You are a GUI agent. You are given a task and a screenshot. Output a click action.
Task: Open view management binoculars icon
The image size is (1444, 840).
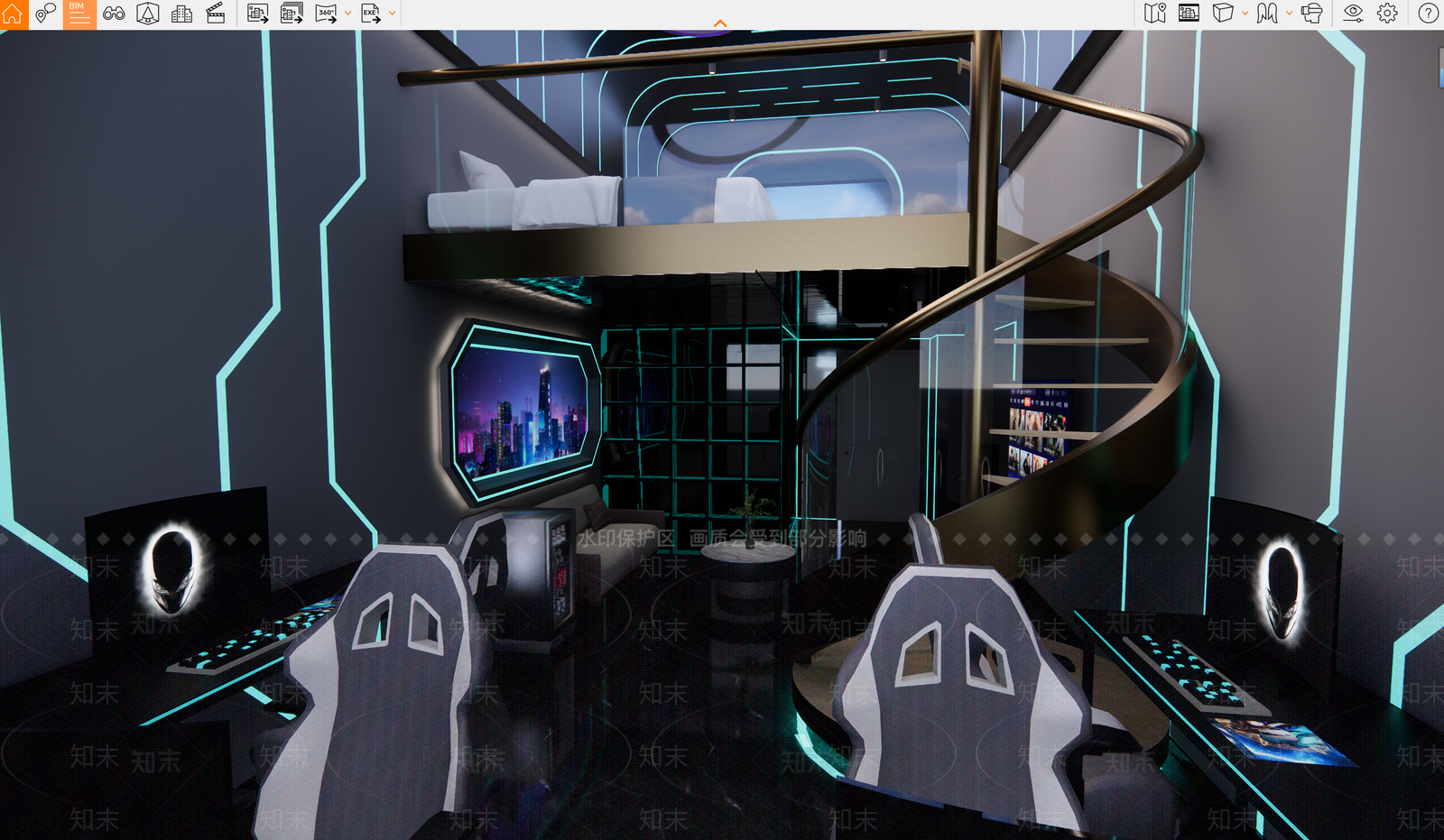114,14
